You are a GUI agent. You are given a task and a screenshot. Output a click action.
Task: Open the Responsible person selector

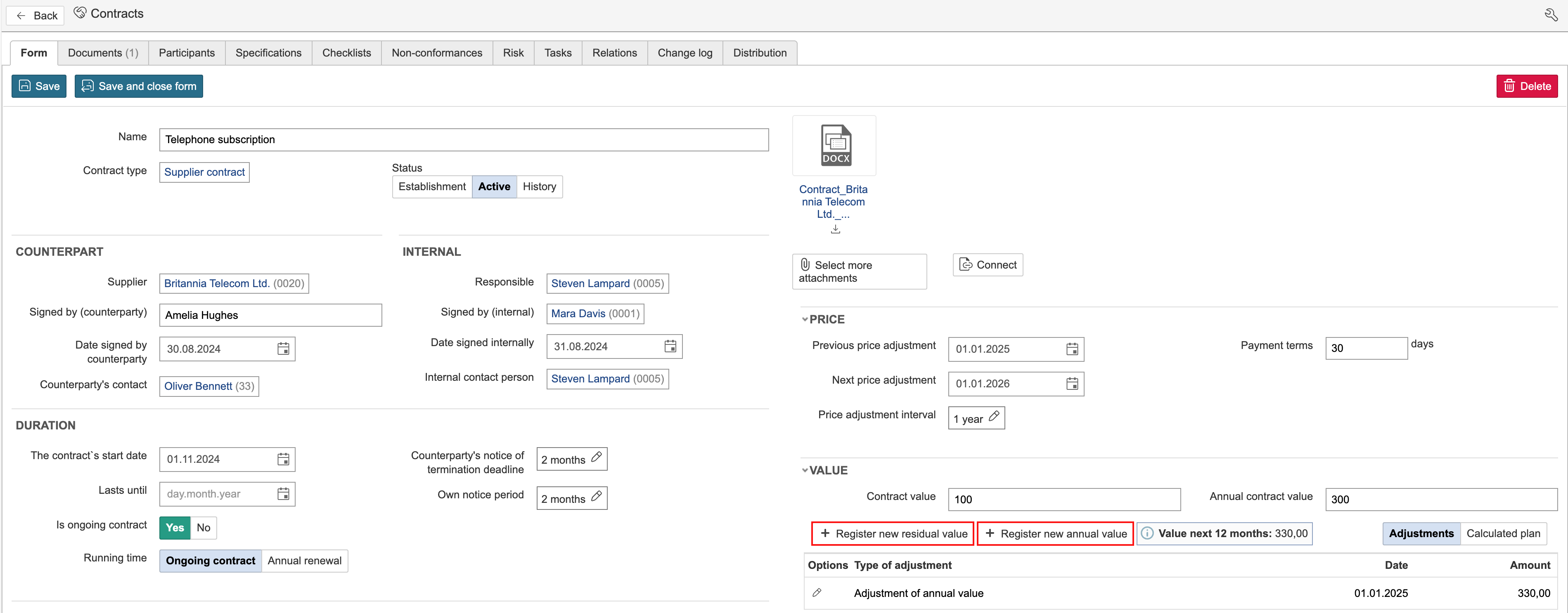point(607,283)
